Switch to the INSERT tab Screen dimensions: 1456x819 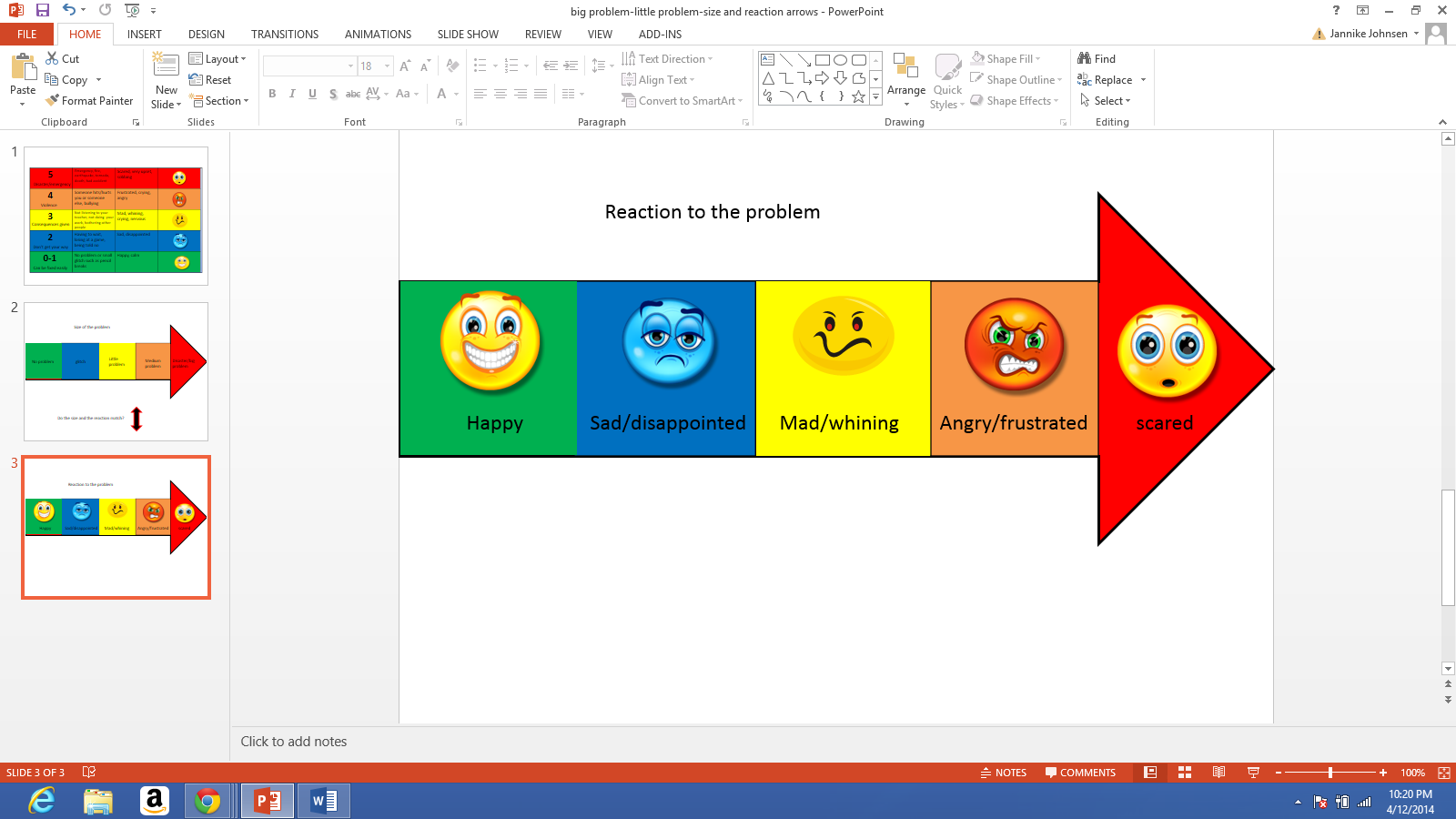(145, 35)
